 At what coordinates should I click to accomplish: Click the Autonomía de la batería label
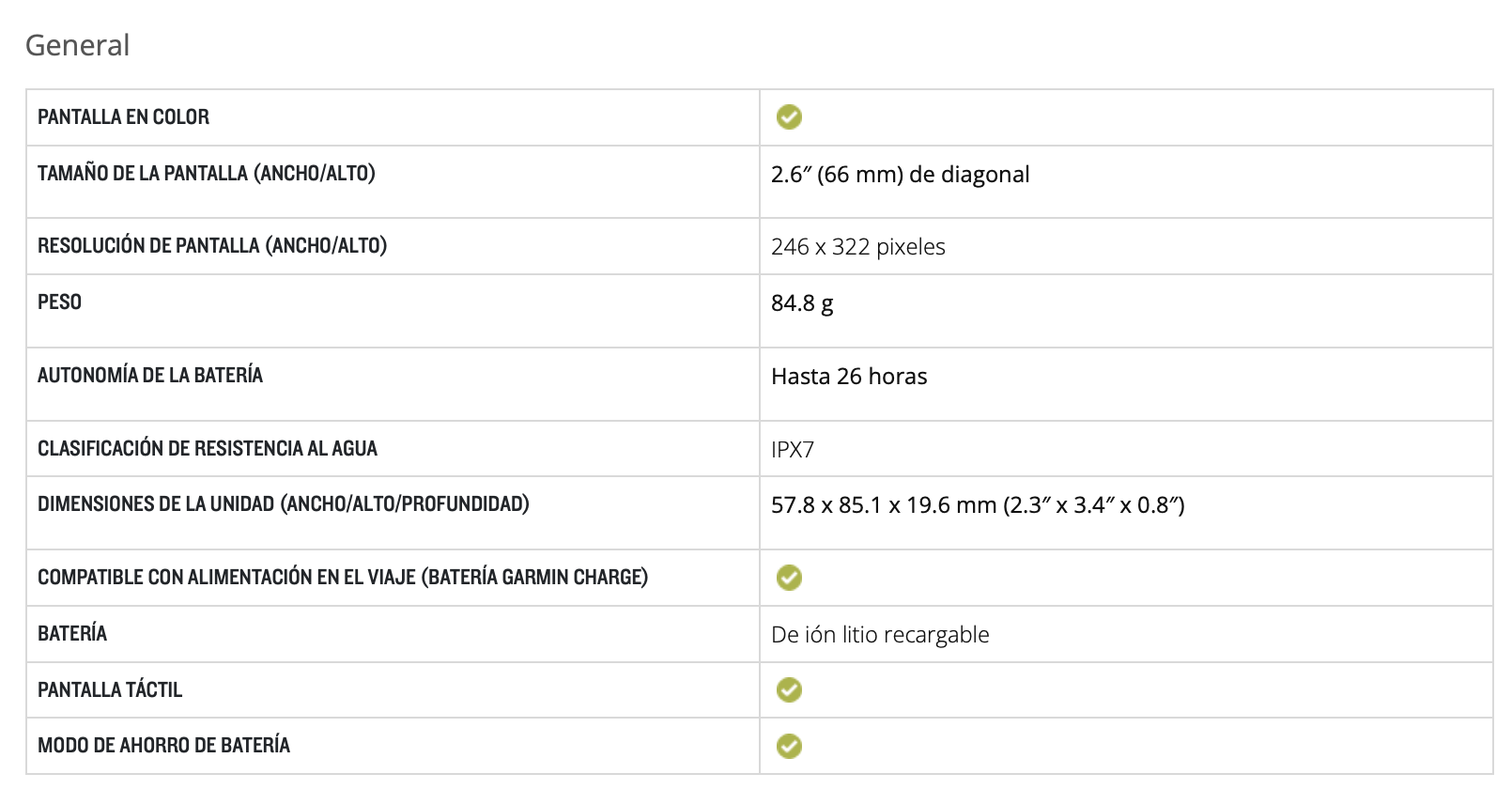click(x=149, y=376)
